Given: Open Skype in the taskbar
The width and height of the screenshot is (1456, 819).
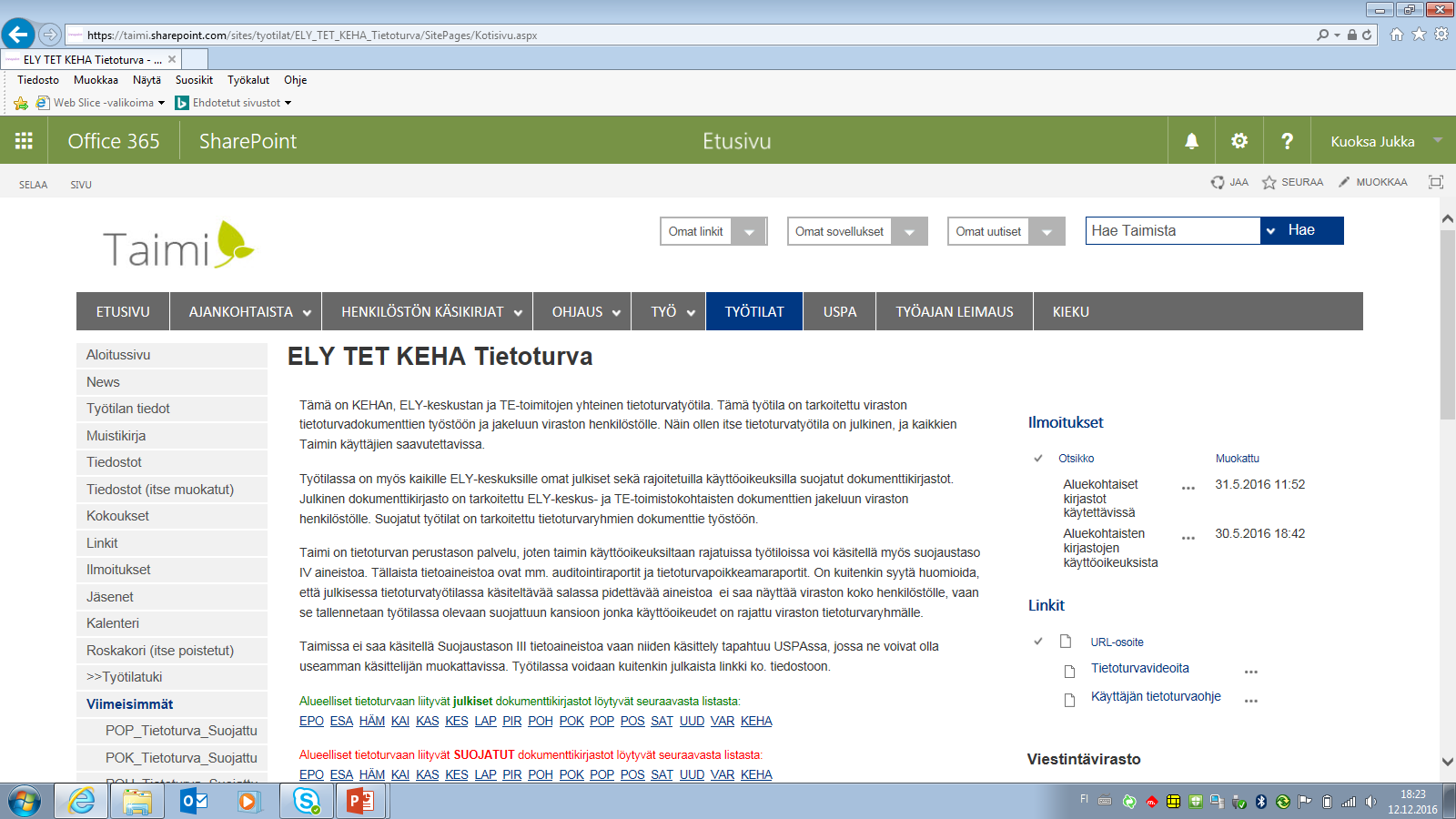Looking at the screenshot, I should tap(307, 801).
